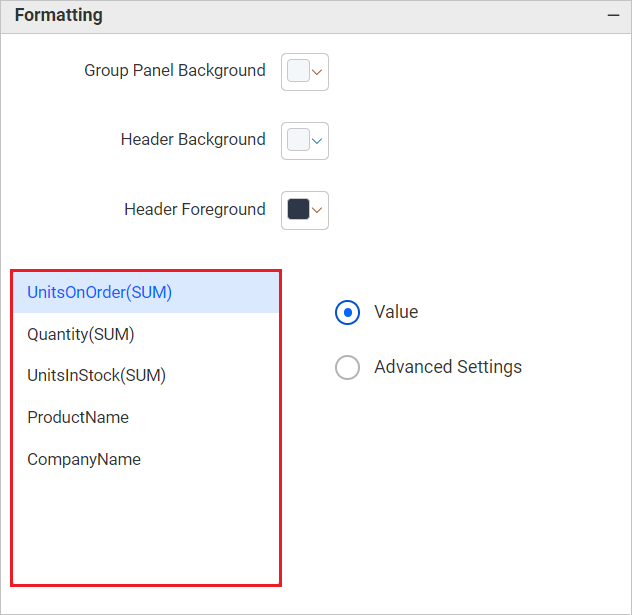The image size is (632, 615).
Task: Click the Formatting section title
Action: click(x=58, y=16)
